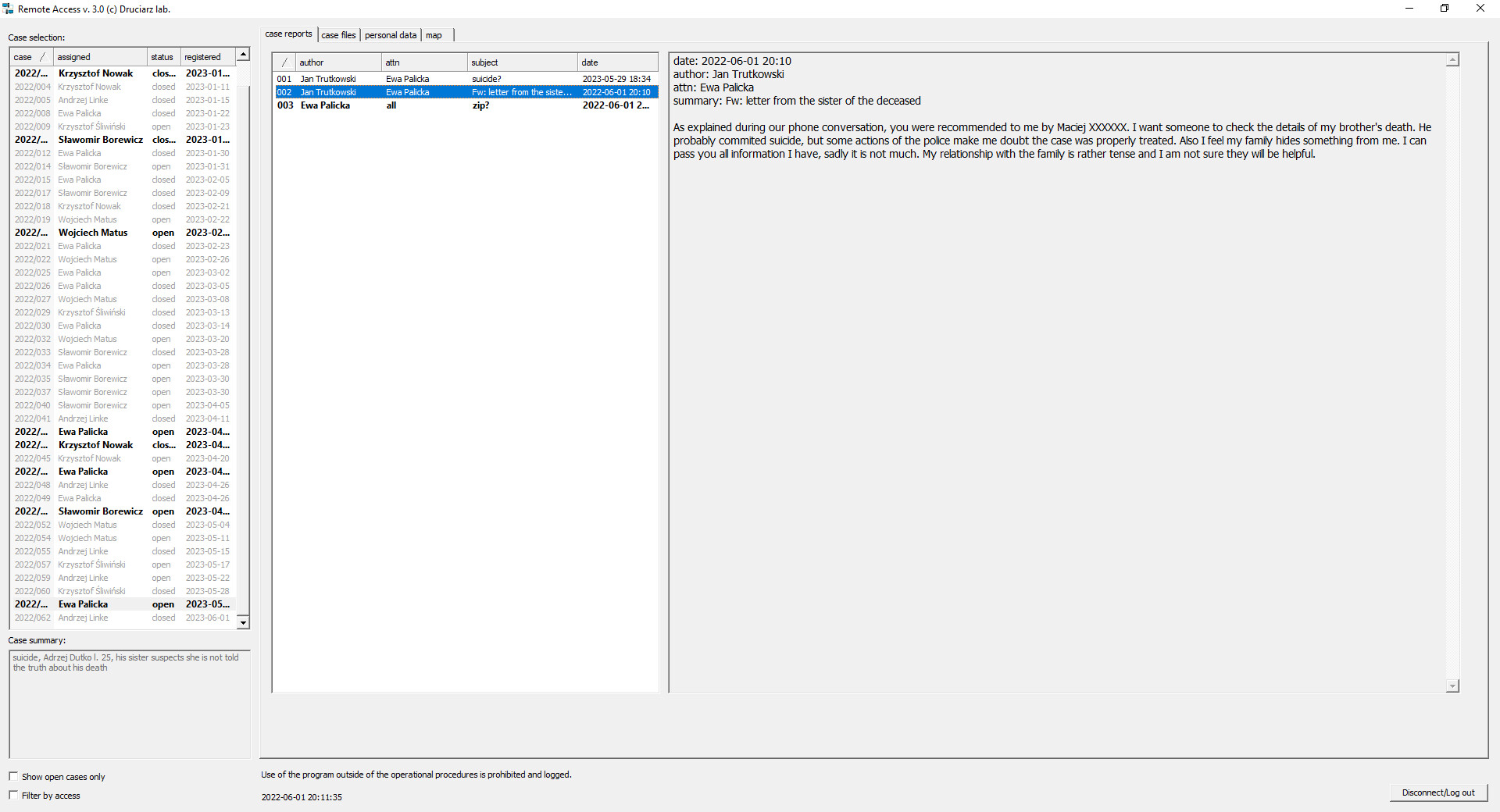Click the down arrow of the case list scrollbar
Viewport: 1500px width, 812px height.
click(x=243, y=623)
